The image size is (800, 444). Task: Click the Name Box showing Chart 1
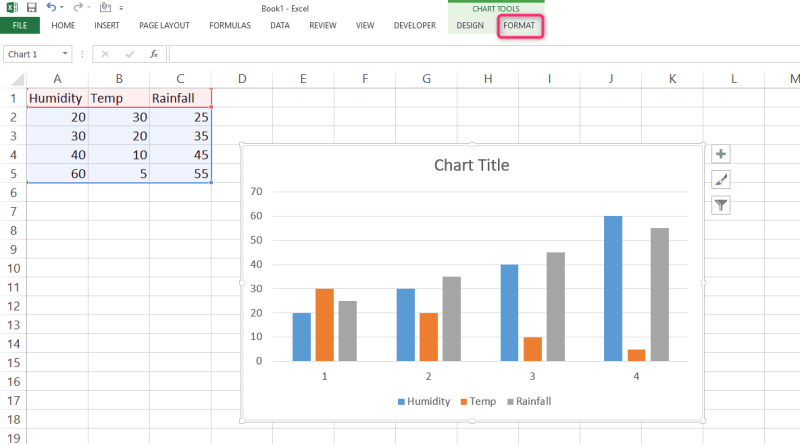31,54
